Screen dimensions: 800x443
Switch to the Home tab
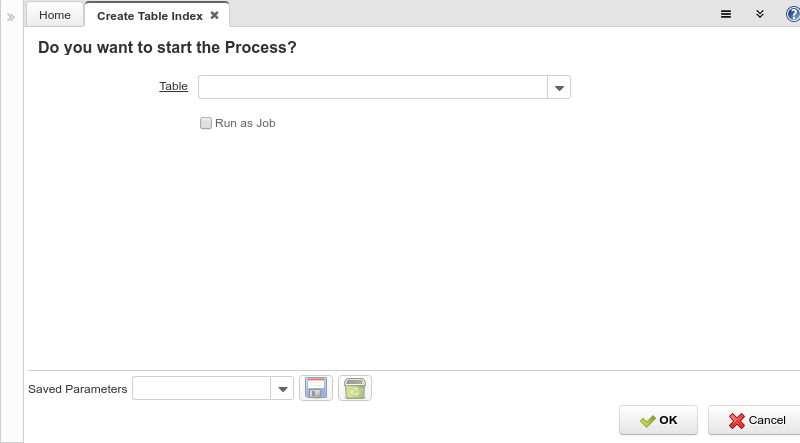click(x=54, y=15)
